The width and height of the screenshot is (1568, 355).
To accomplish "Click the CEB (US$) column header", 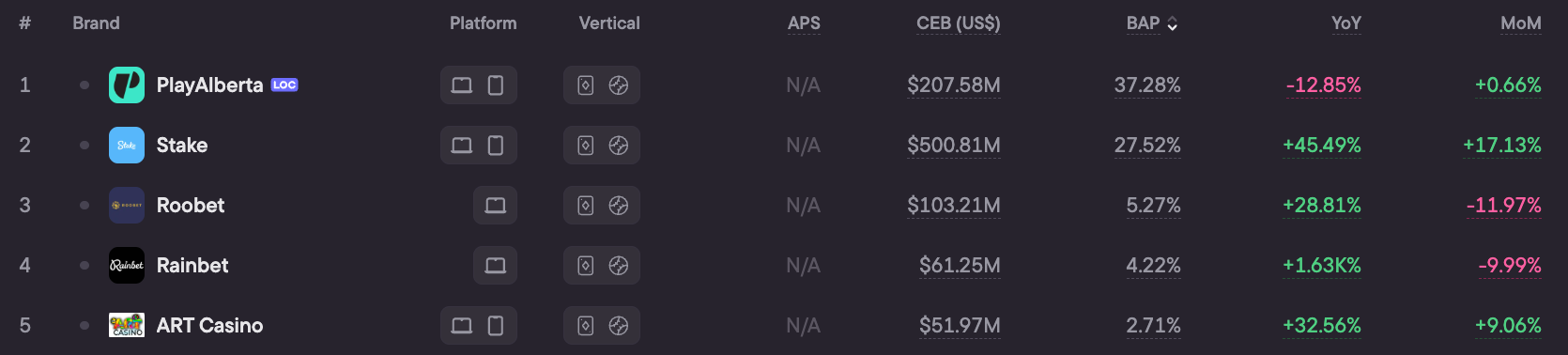I will coord(959,23).
